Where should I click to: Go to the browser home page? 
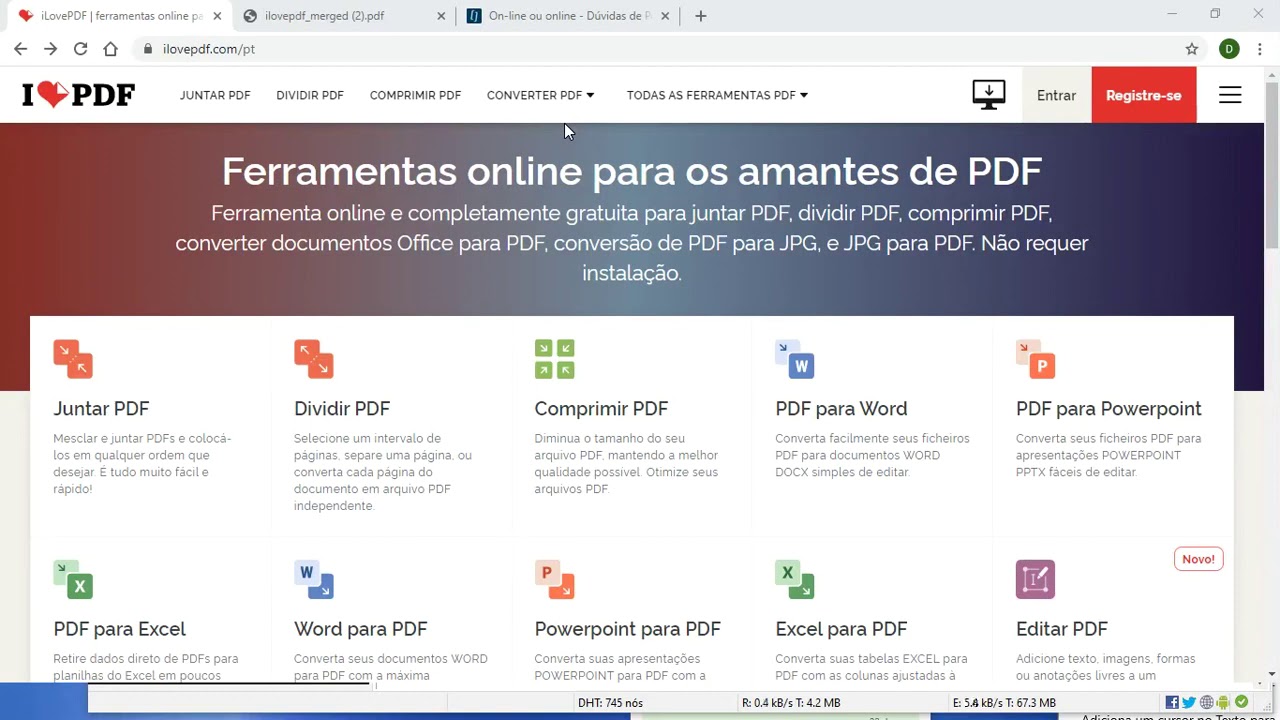tap(110, 49)
